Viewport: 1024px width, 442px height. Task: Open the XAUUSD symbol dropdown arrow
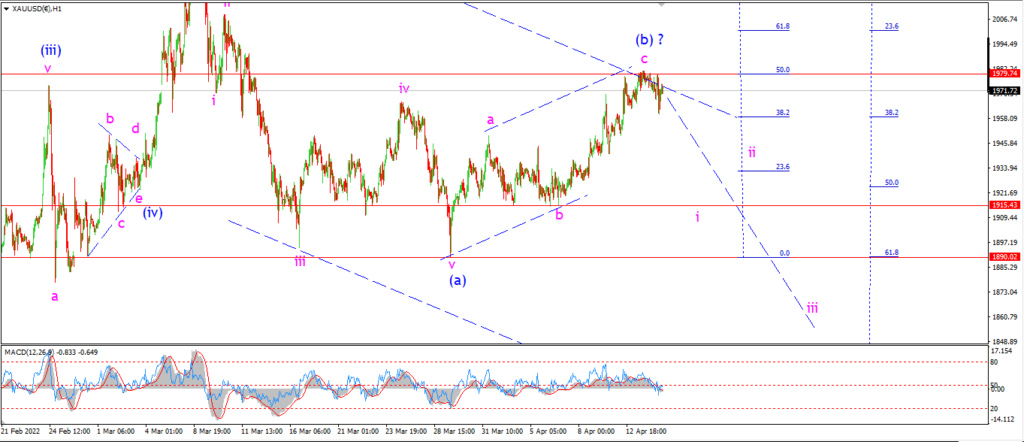pos(7,10)
